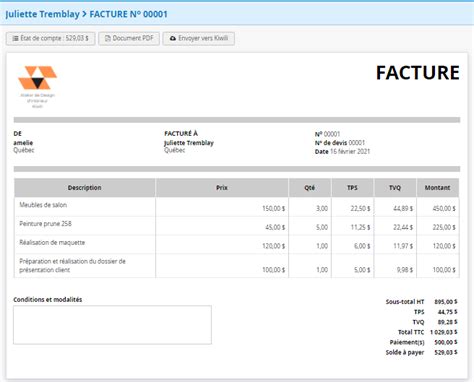Click the 44,89 $ TVQ cell

point(403,209)
